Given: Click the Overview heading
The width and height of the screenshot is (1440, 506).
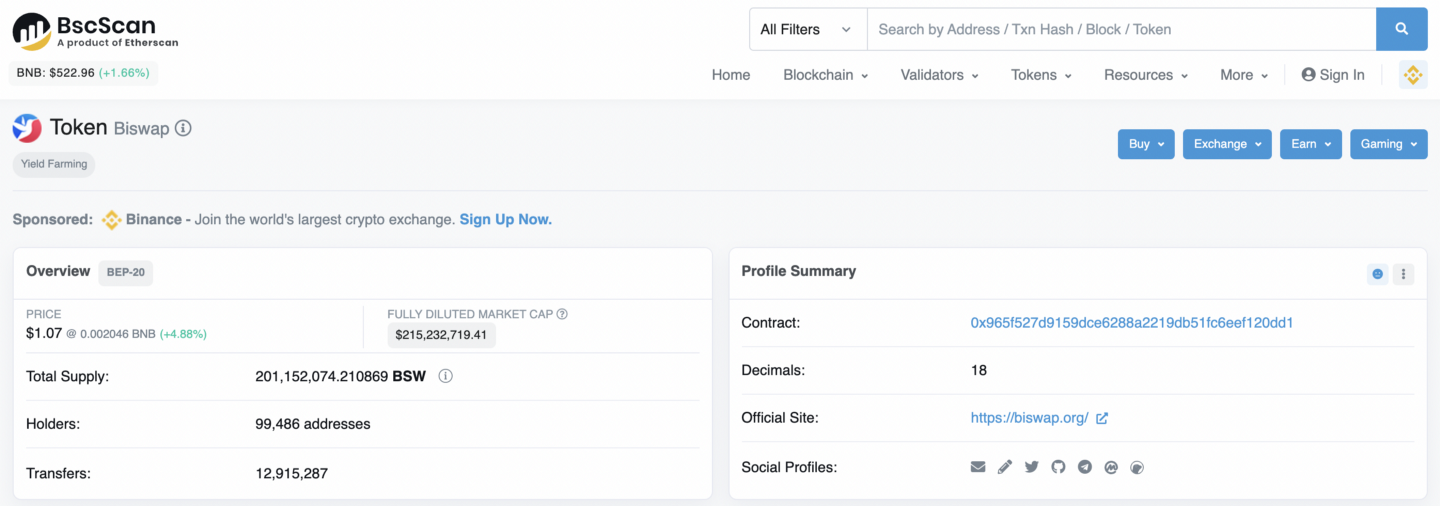Looking at the screenshot, I should coord(58,271).
